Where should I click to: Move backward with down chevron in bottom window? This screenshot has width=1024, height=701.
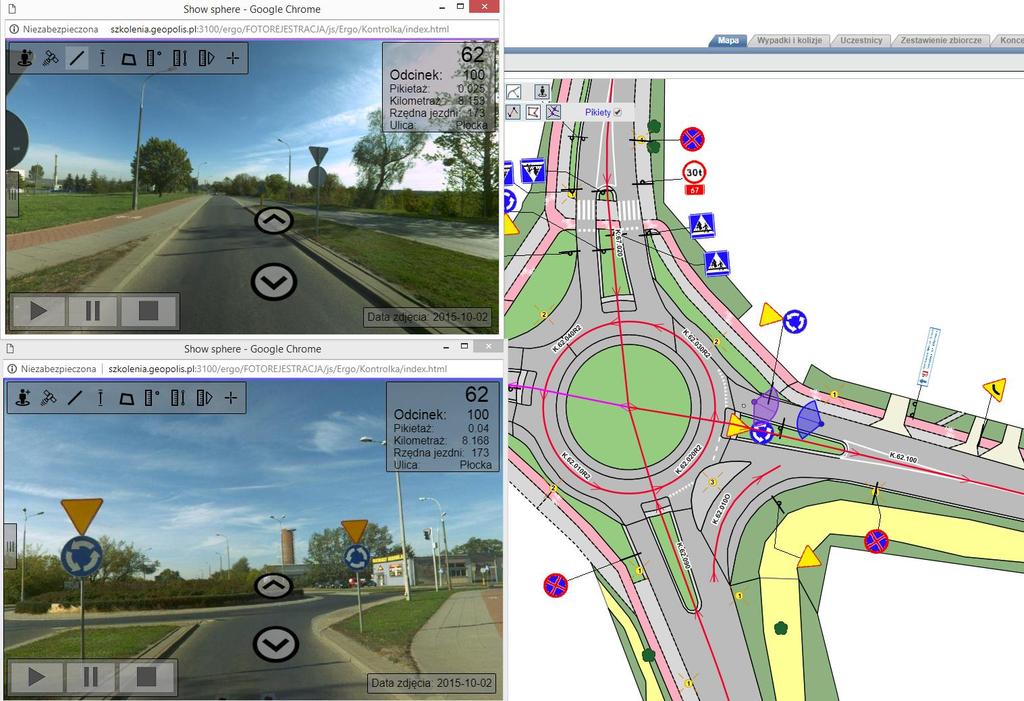point(276,644)
